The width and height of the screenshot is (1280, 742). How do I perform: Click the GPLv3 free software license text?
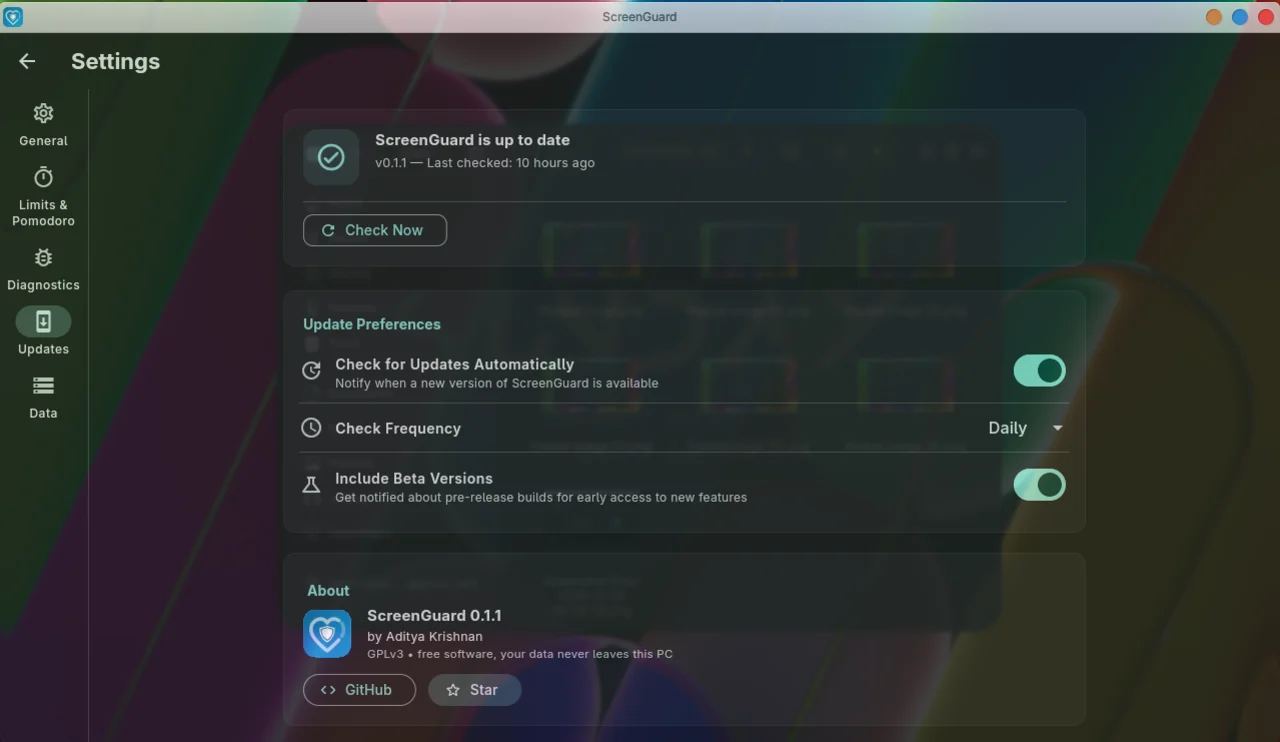(x=520, y=654)
